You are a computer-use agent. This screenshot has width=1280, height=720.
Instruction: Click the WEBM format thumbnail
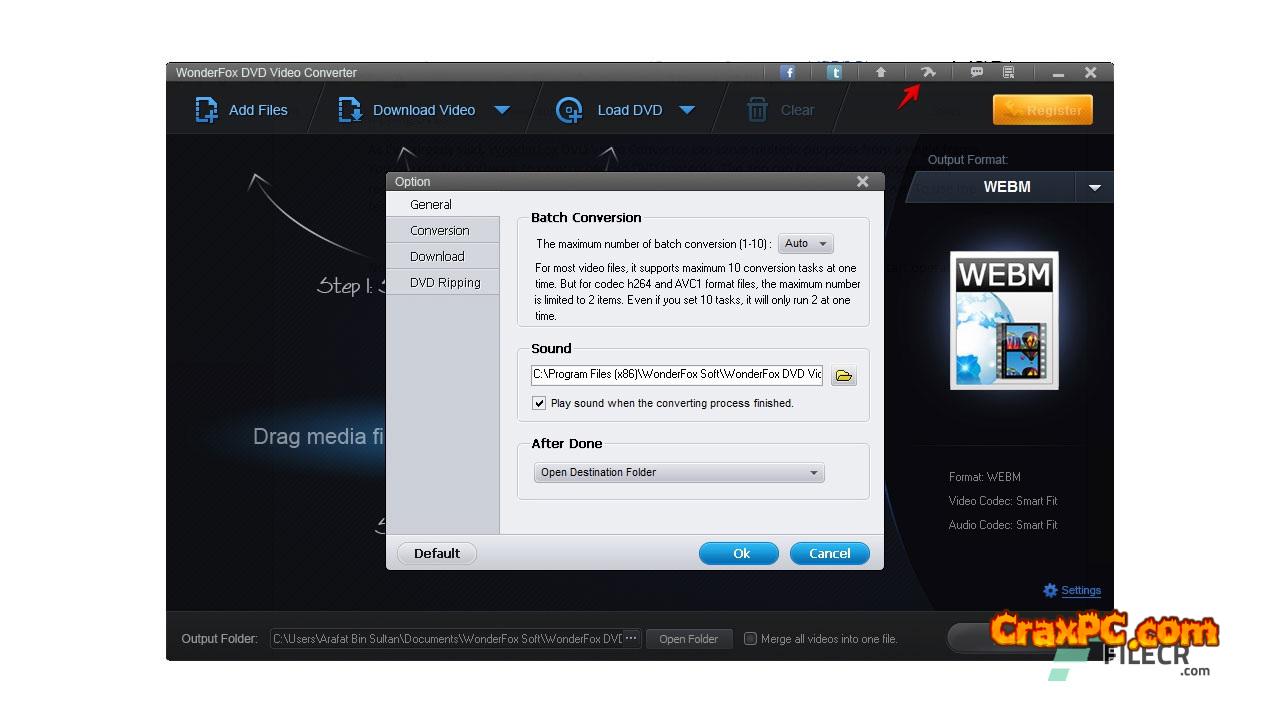click(1004, 320)
